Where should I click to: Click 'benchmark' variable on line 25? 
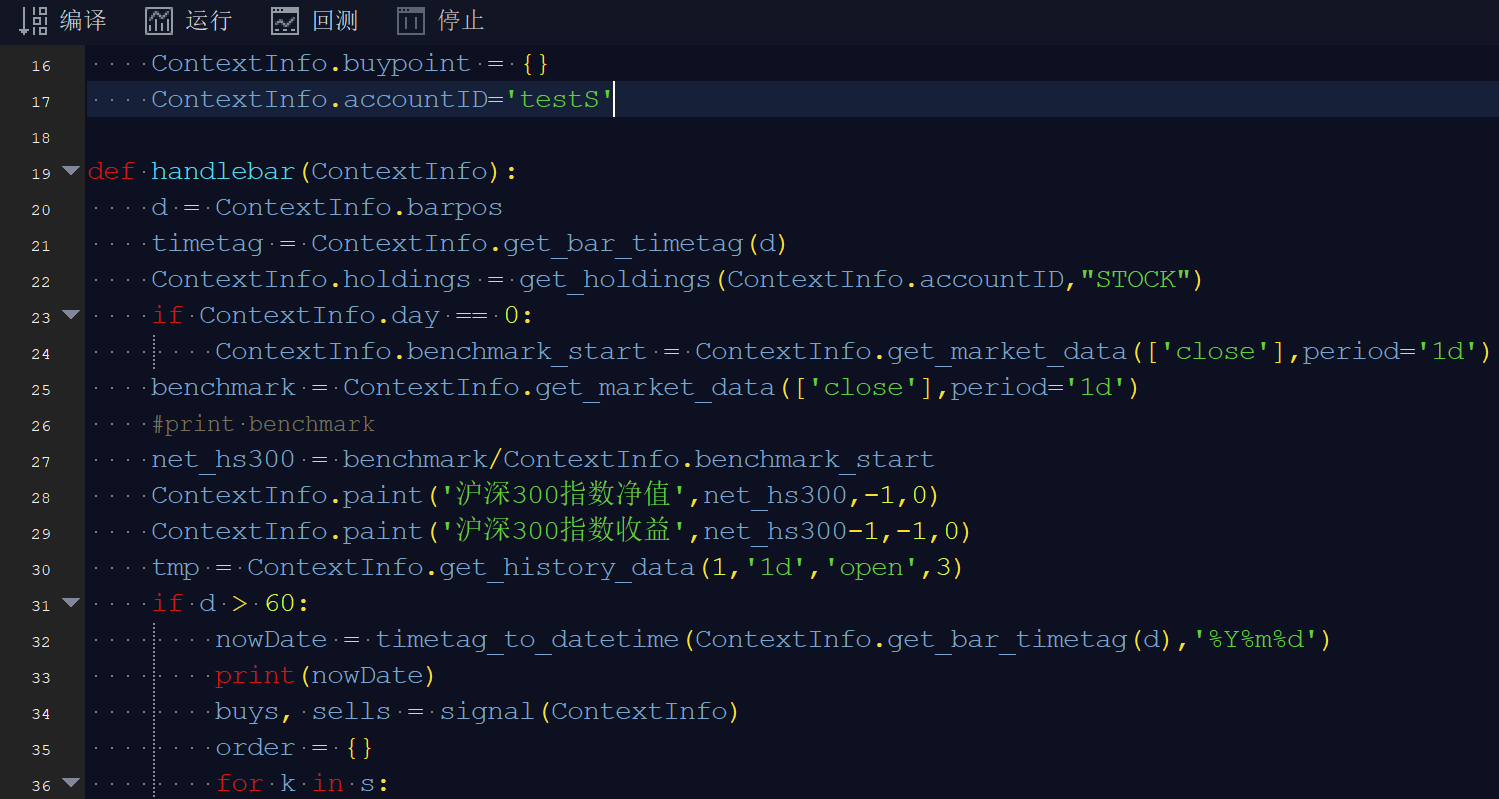click(223, 388)
